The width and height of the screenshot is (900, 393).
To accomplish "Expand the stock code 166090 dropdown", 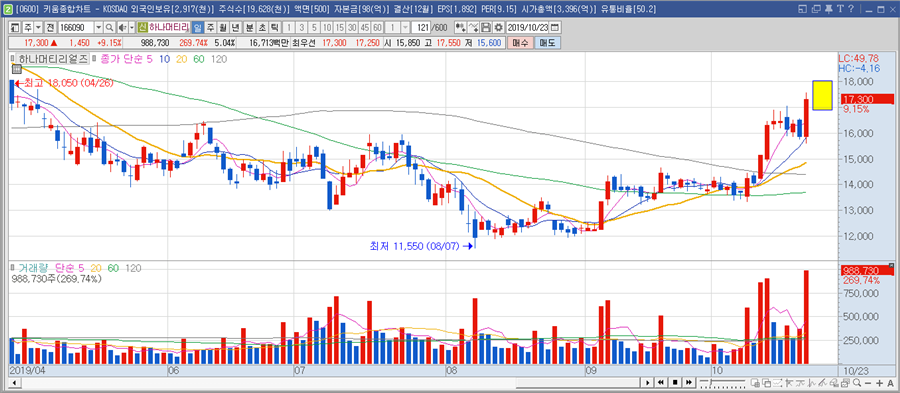I will (99, 28).
